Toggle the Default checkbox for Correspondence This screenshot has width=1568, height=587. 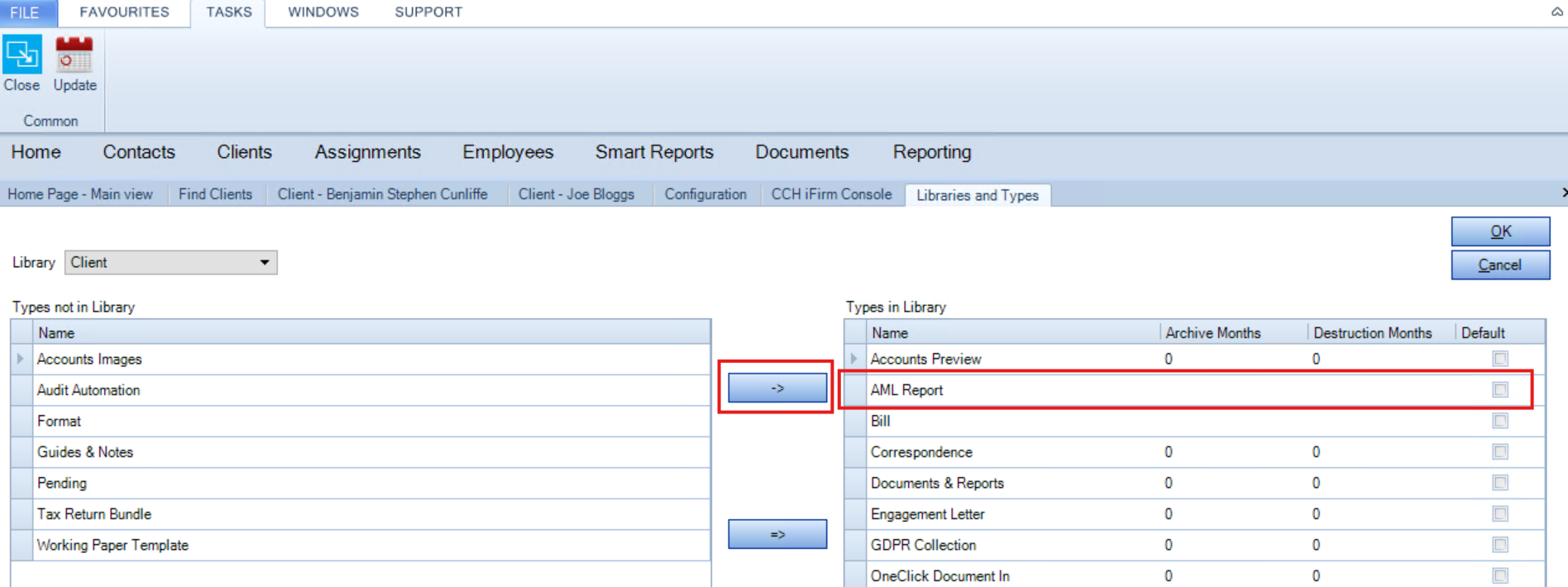coord(1500,452)
